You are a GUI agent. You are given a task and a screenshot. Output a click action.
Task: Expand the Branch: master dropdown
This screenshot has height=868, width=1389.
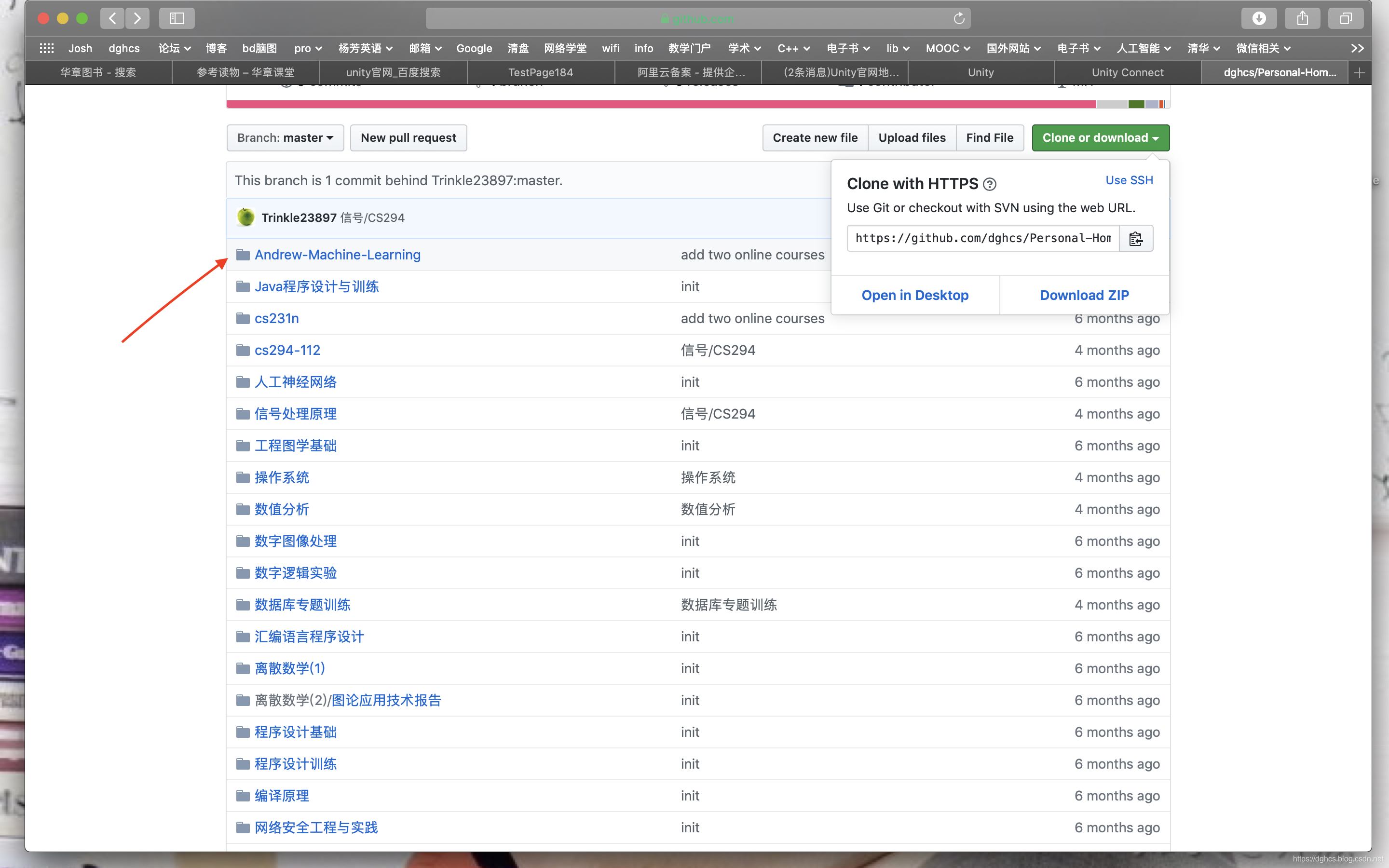285,138
